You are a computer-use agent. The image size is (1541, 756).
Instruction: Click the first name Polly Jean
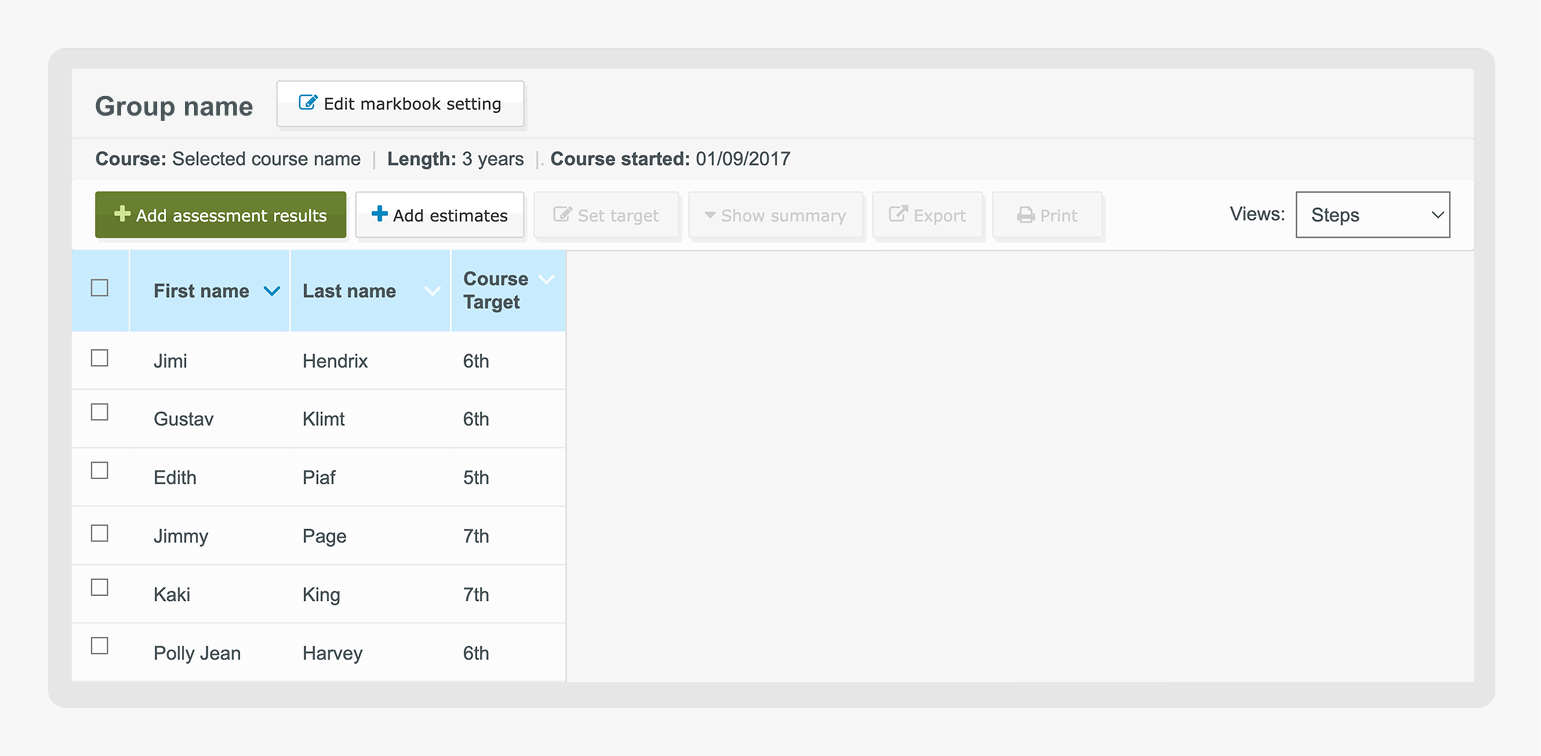click(x=197, y=653)
